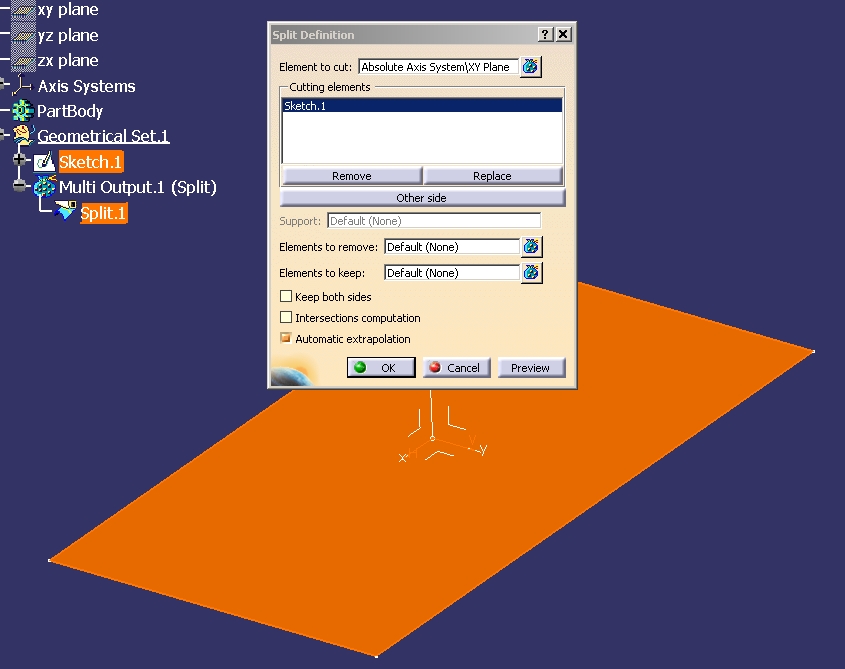Image resolution: width=845 pixels, height=669 pixels.
Task: Enable Keep both sides checkbox
Action: [x=286, y=296]
